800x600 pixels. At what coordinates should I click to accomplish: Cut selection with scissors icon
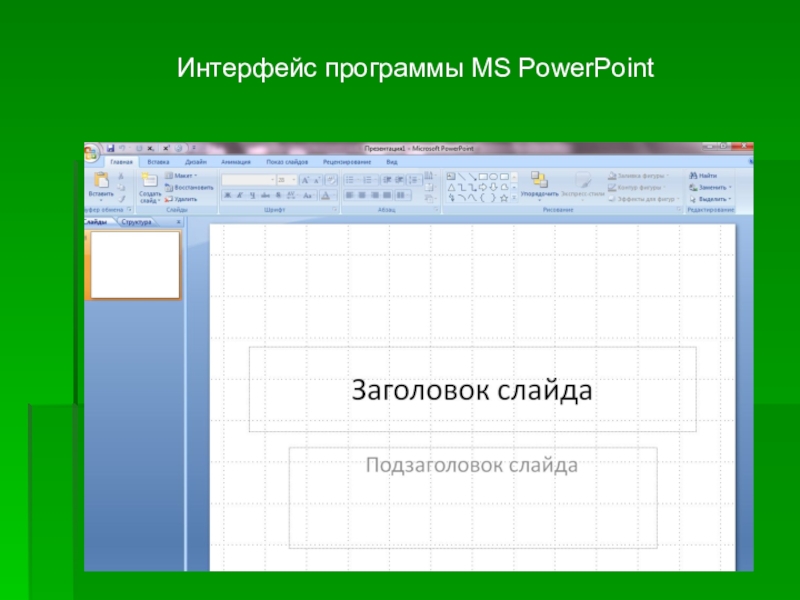121,176
